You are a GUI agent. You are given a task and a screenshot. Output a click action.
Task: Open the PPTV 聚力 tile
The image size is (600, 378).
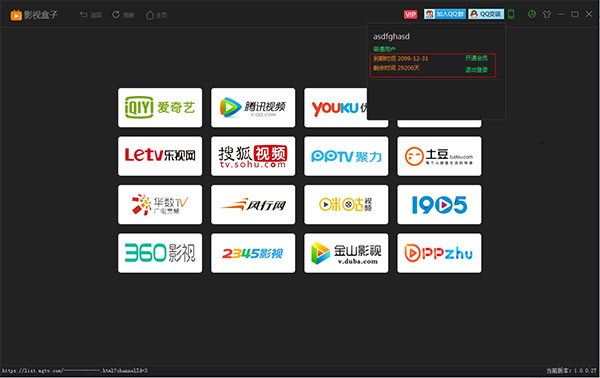coord(346,156)
